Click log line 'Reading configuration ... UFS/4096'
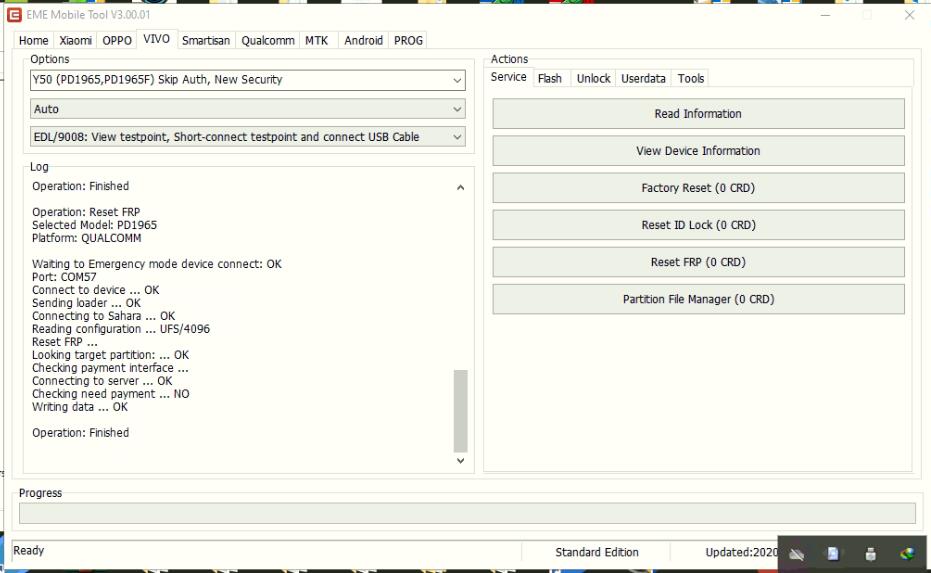This screenshot has height=573, width=931. click(x=121, y=329)
